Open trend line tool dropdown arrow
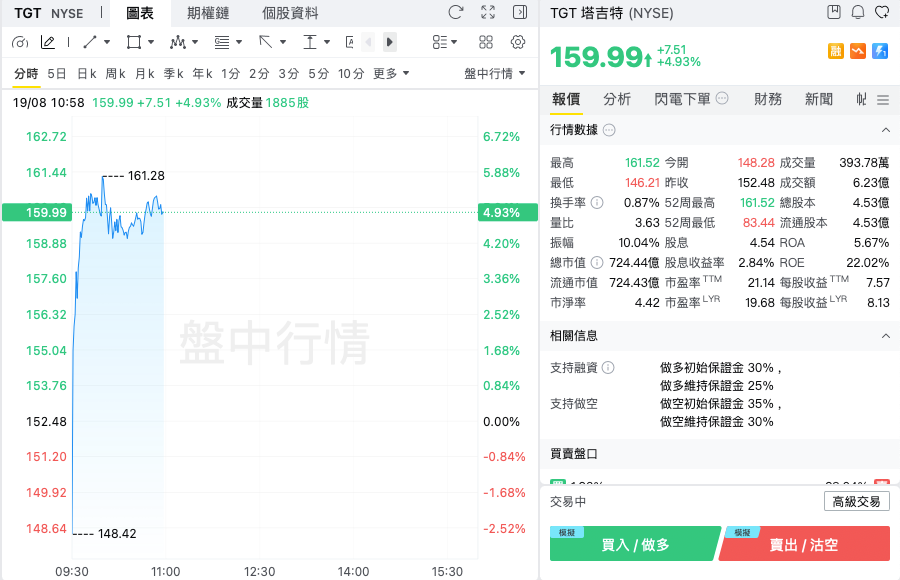900x580 pixels. tap(107, 42)
